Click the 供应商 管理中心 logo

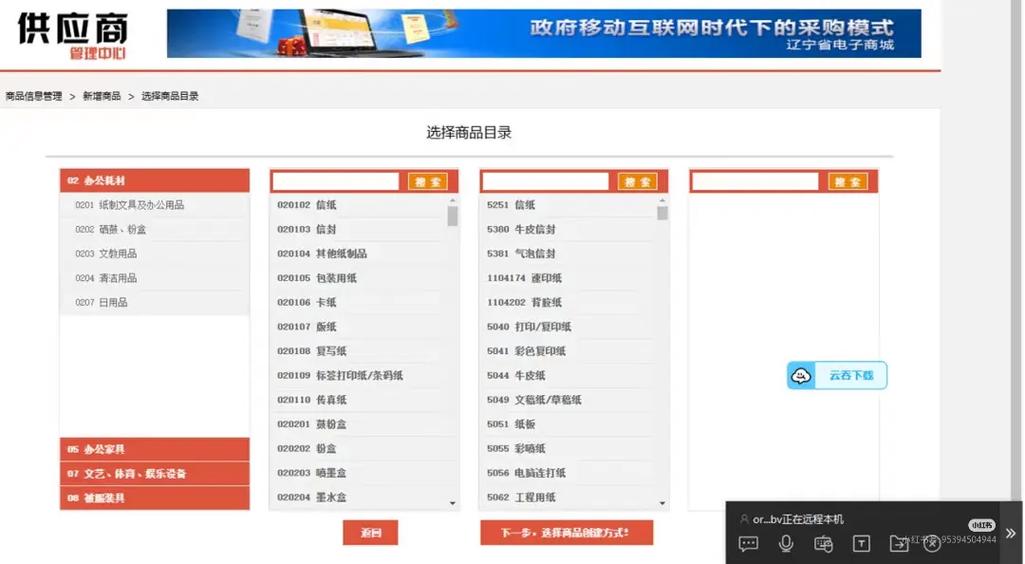pyautogui.click(x=73, y=36)
